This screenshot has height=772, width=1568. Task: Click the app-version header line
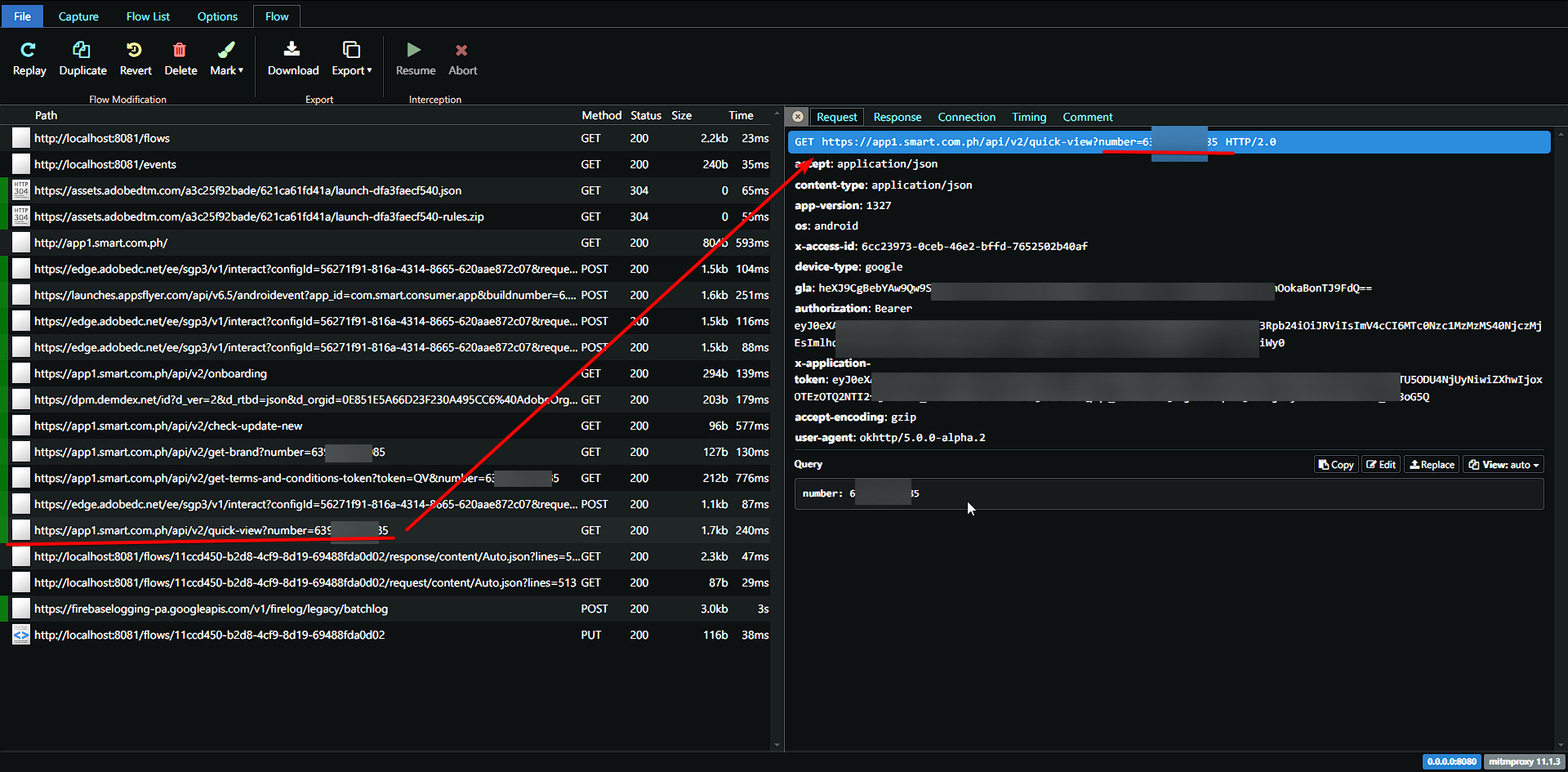(x=843, y=206)
